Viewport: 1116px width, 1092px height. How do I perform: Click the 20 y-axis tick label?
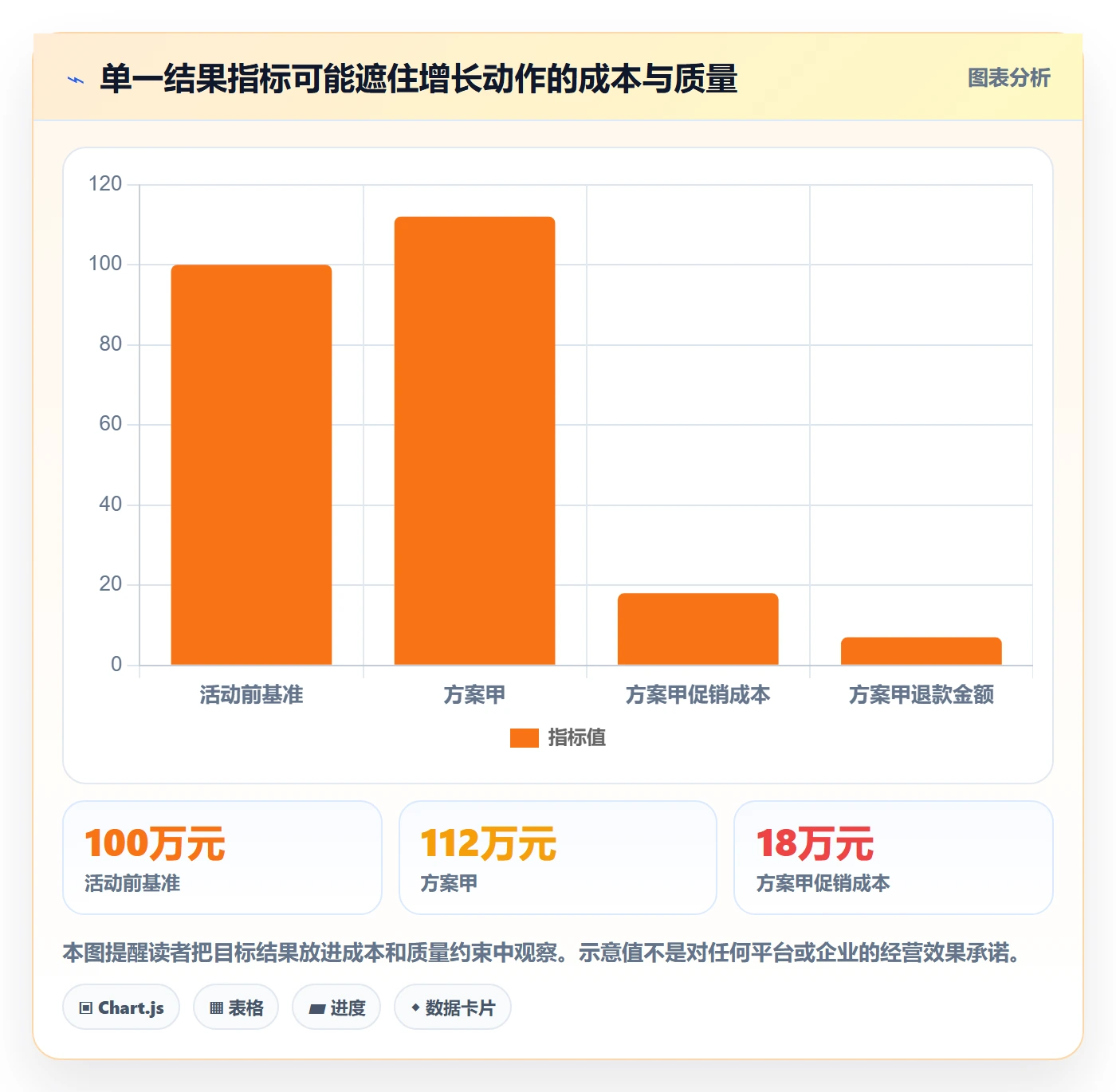(x=110, y=584)
